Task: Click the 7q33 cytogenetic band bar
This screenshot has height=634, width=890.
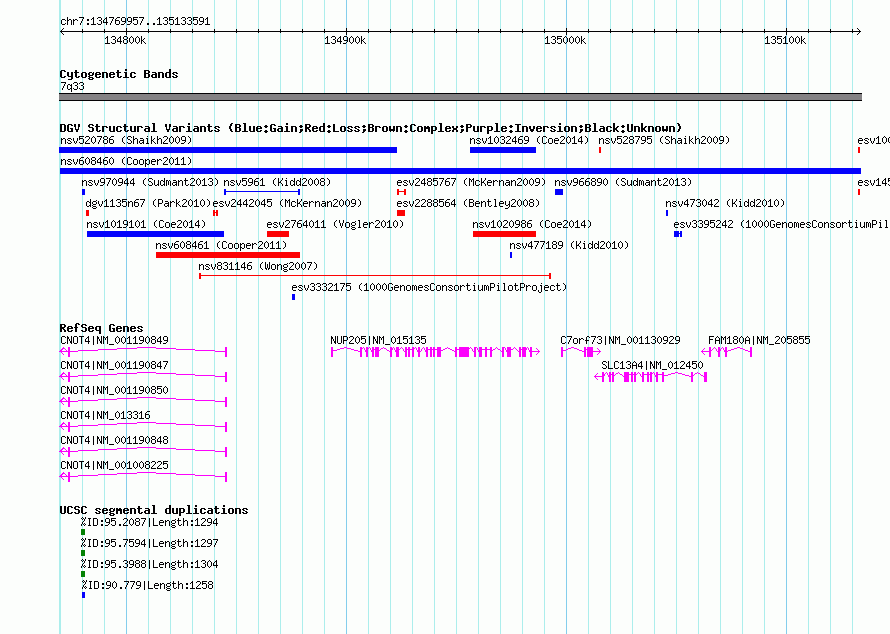Action: (x=460, y=97)
